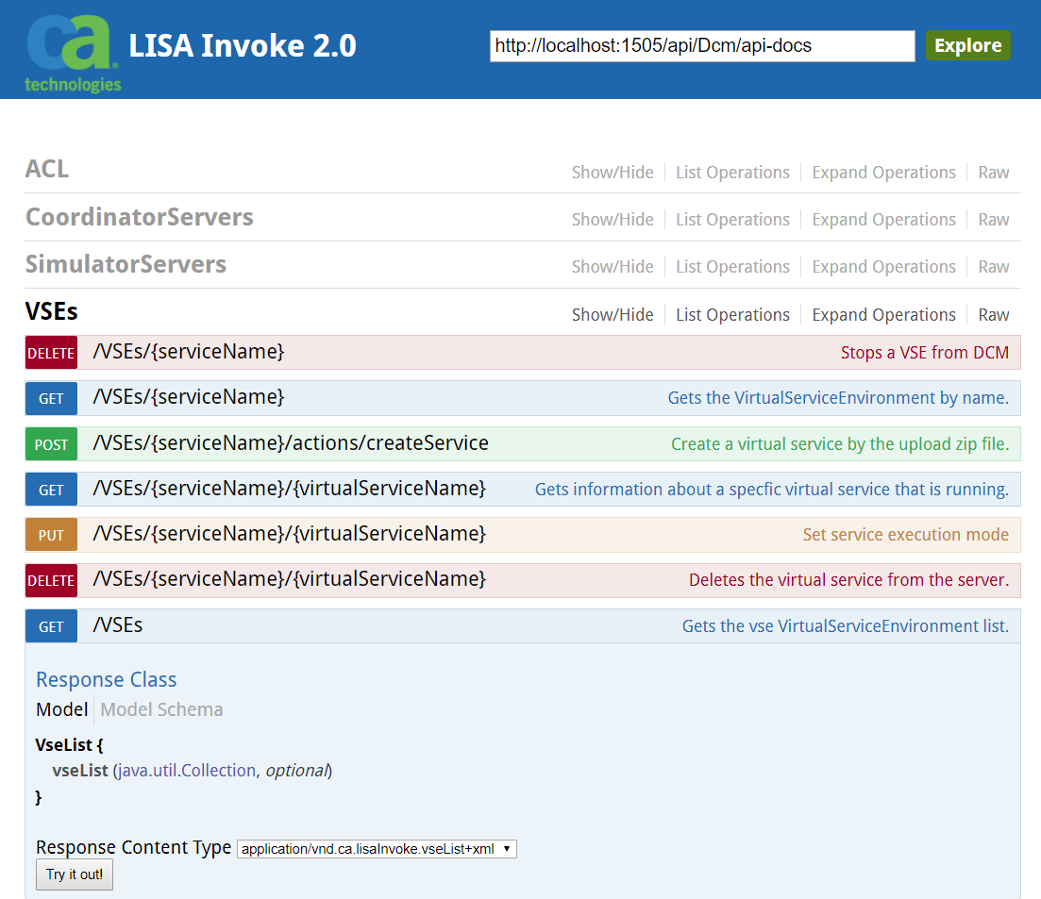This screenshot has height=899, width=1041.
Task: Click 'VseList {' model name
Action: tap(69, 745)
